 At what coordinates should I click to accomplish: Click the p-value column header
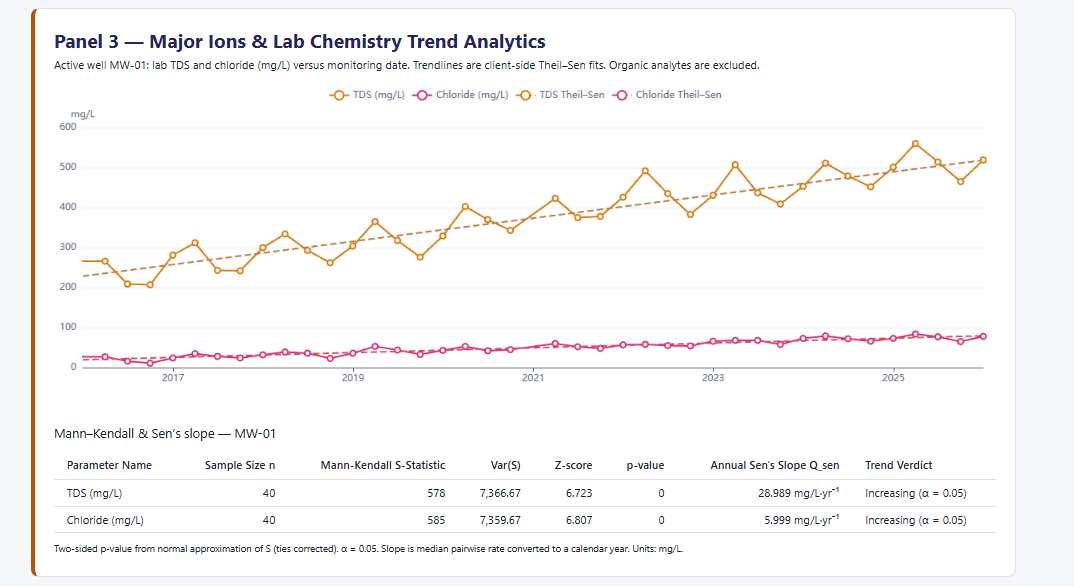pos(645,466)
